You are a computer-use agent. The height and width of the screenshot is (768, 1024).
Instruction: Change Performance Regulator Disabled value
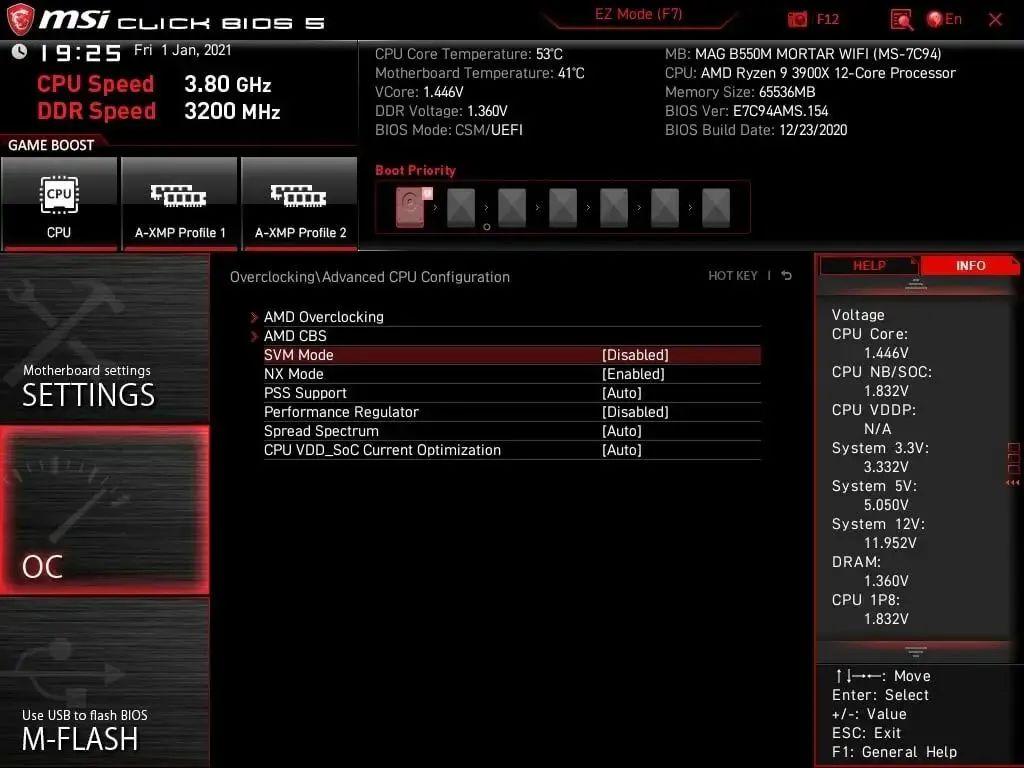(635, 411)
